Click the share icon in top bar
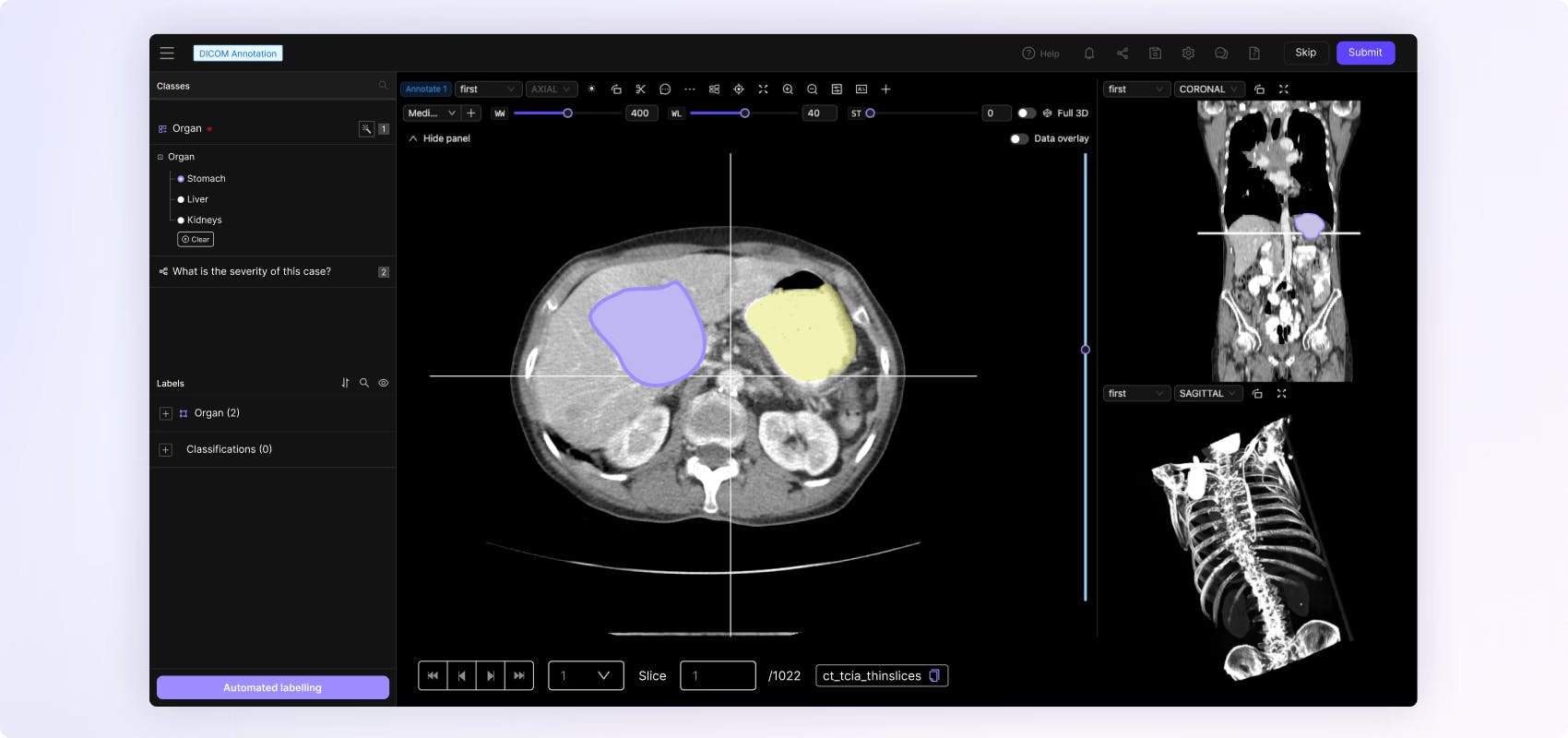This screenshot has width=1568, height=738. (x=1123, y=54)
